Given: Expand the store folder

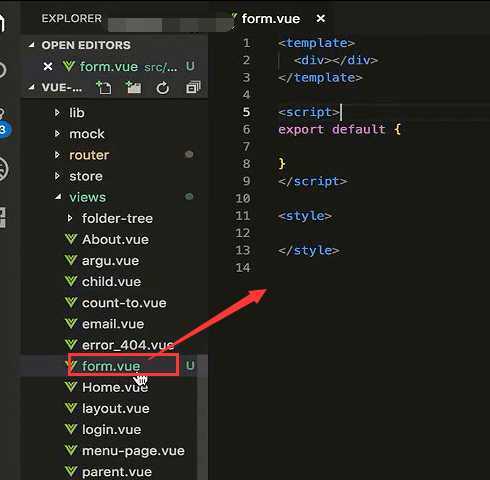Looking at the screenshot, I should 57,176.
